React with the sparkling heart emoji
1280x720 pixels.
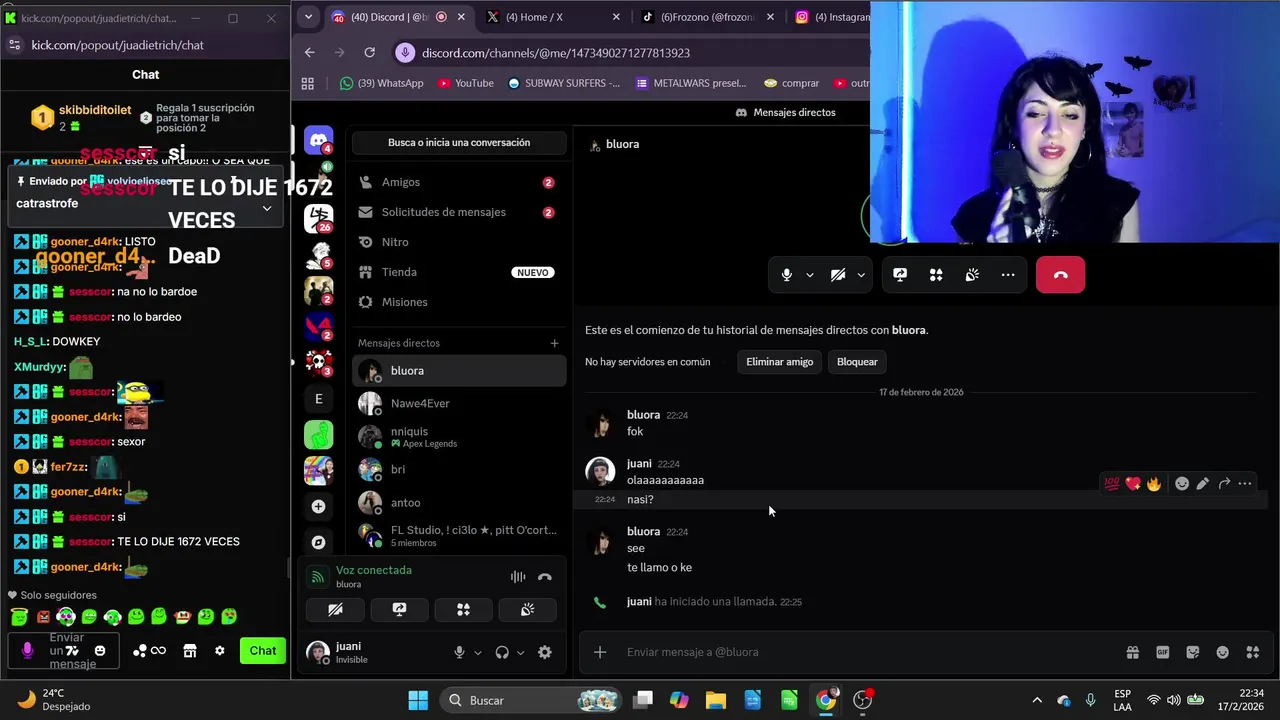click(x=1133, y=484)
